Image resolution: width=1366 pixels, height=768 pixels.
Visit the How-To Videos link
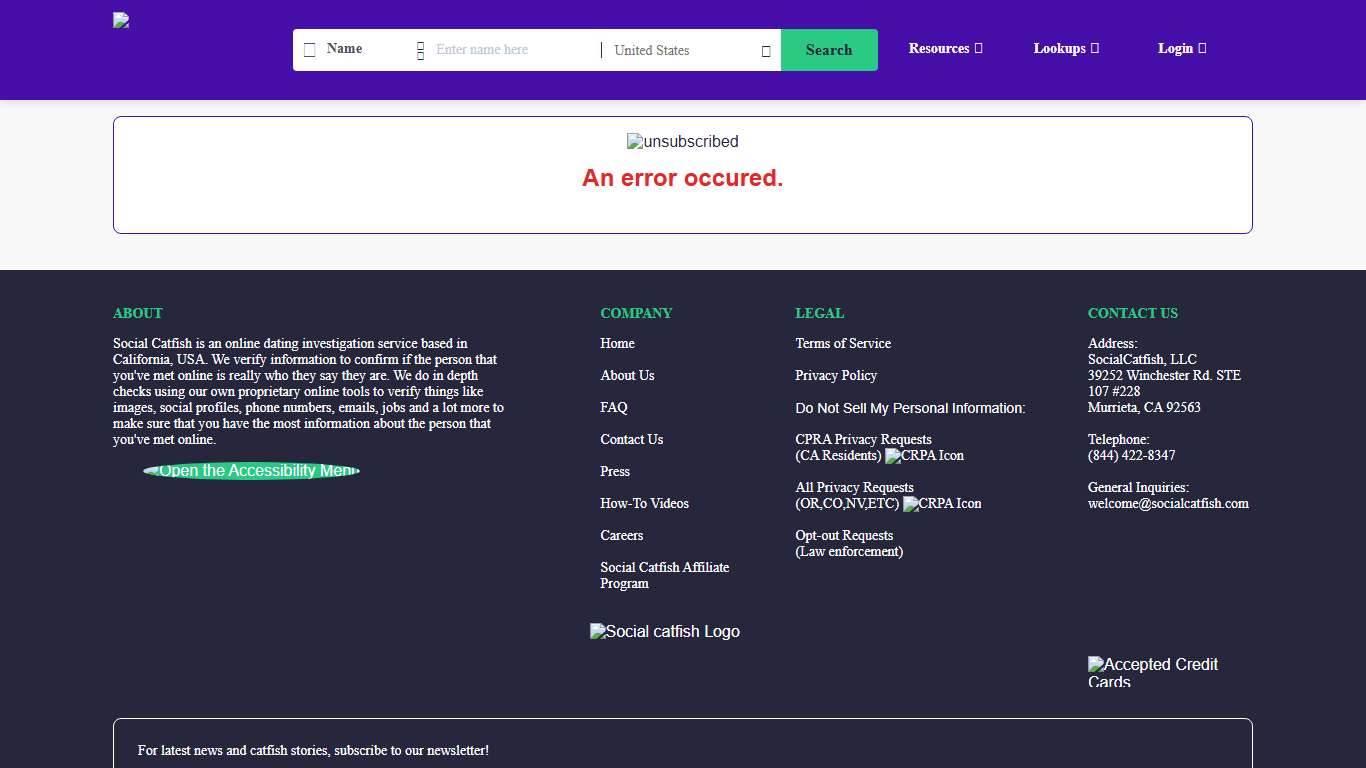tap(644, 503)
